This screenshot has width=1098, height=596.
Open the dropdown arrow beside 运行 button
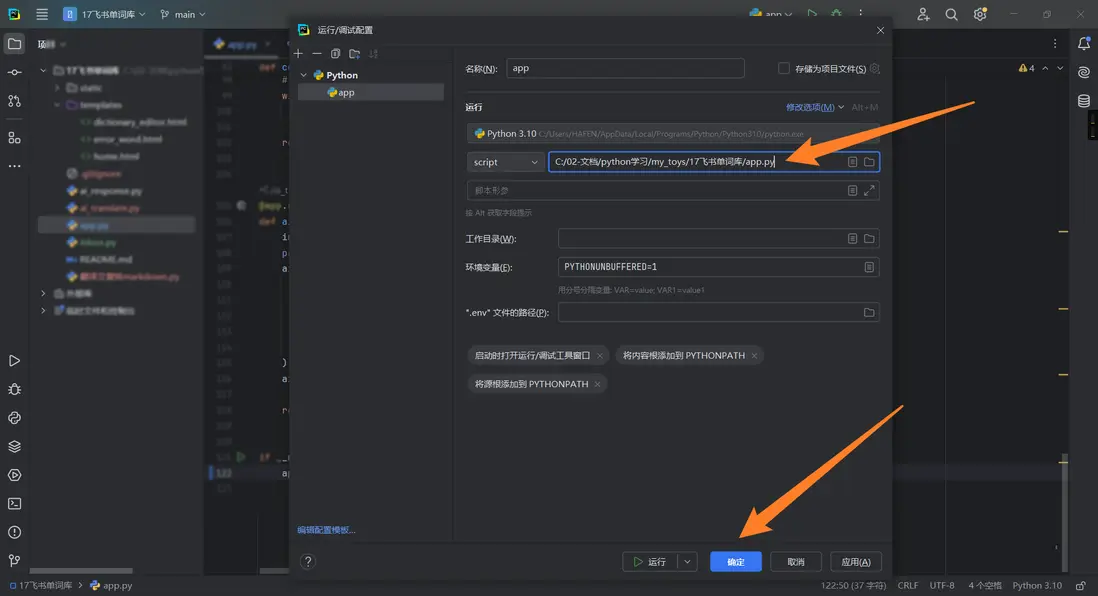687,562
